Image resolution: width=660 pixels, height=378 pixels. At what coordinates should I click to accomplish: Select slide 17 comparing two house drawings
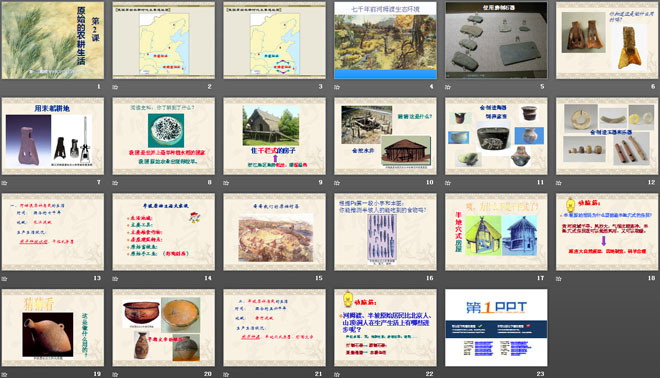(x=496, y=232)
